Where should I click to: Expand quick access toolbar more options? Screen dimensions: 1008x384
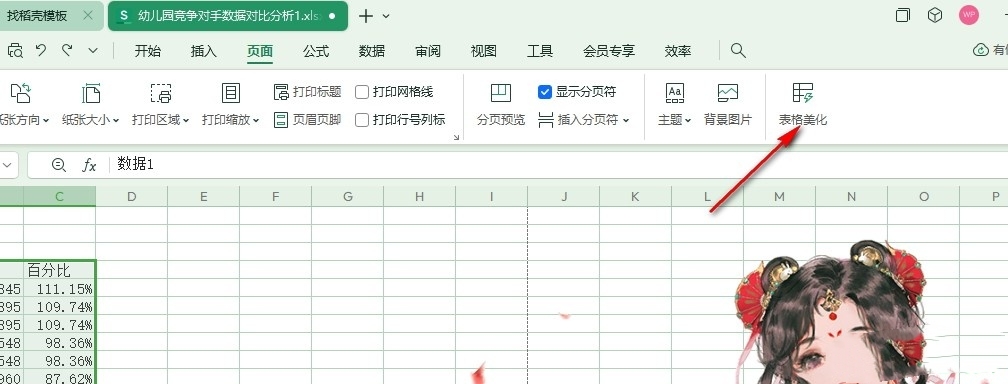point(93,51)
